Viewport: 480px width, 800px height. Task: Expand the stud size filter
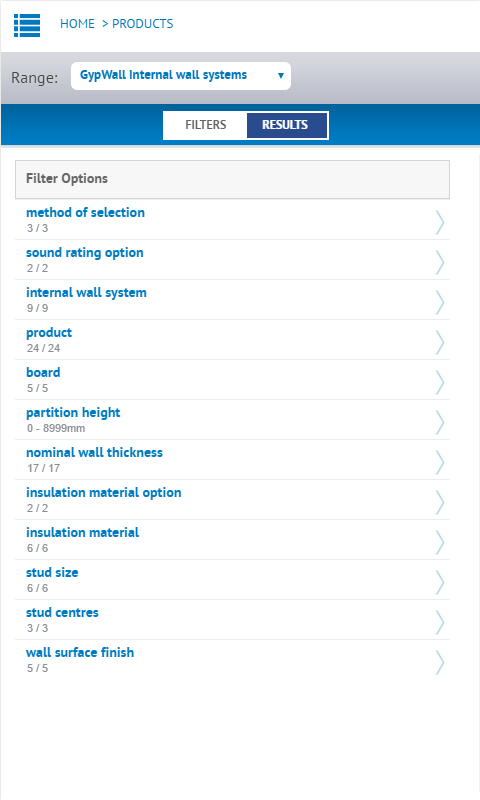tap(233, 580)
